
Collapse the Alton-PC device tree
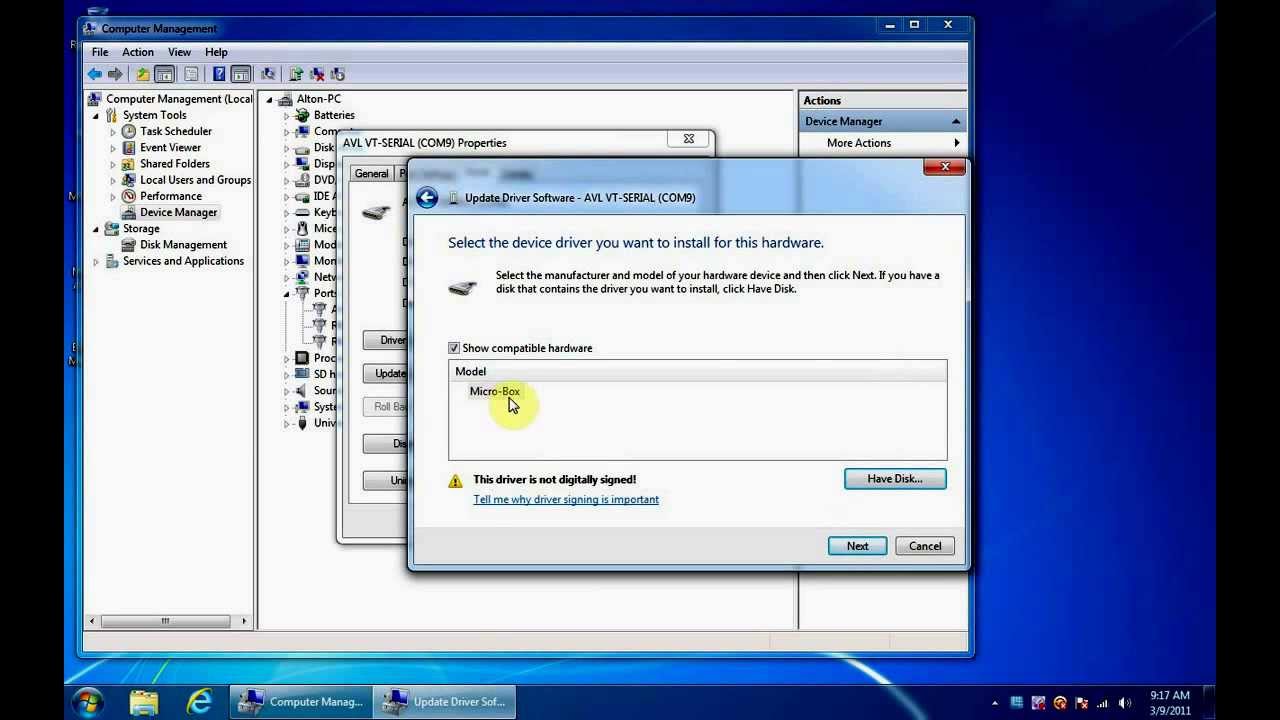point(269,99)
